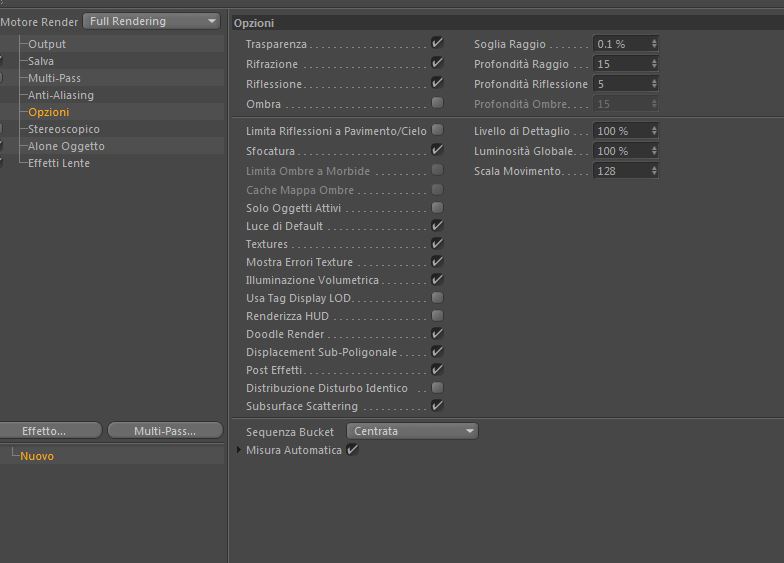This screenshot has width=784, height=563.
Task: Open the Multi-Pass settings page
Action: coord(54,78)
